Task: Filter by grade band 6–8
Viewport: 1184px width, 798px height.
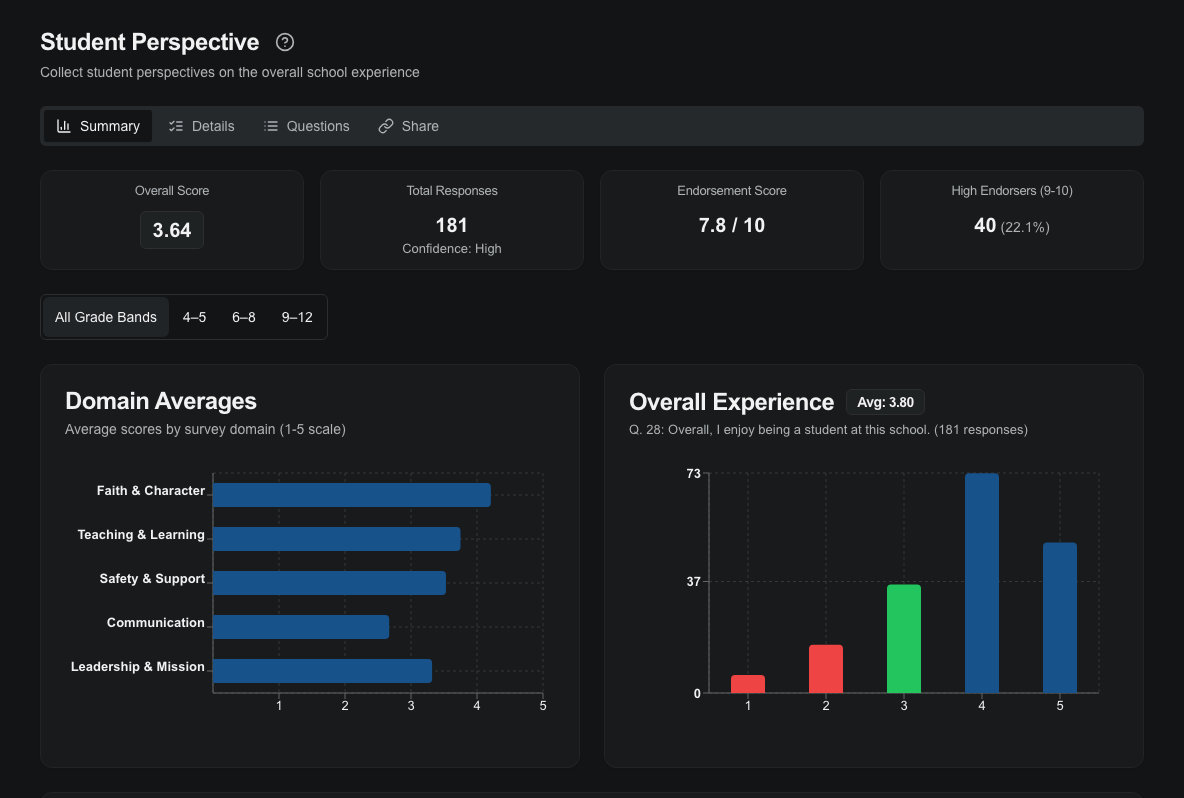Action: click(x=244, y=317)
